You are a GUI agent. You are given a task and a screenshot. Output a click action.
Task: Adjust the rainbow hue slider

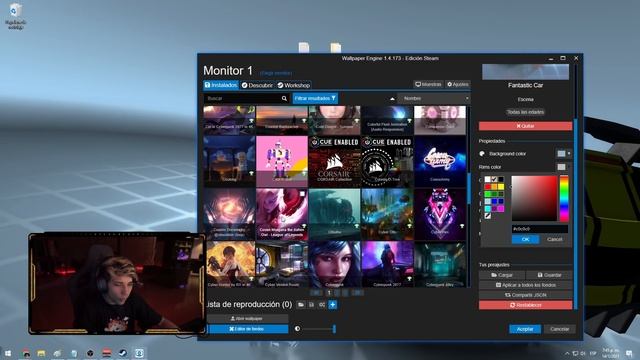564,198
